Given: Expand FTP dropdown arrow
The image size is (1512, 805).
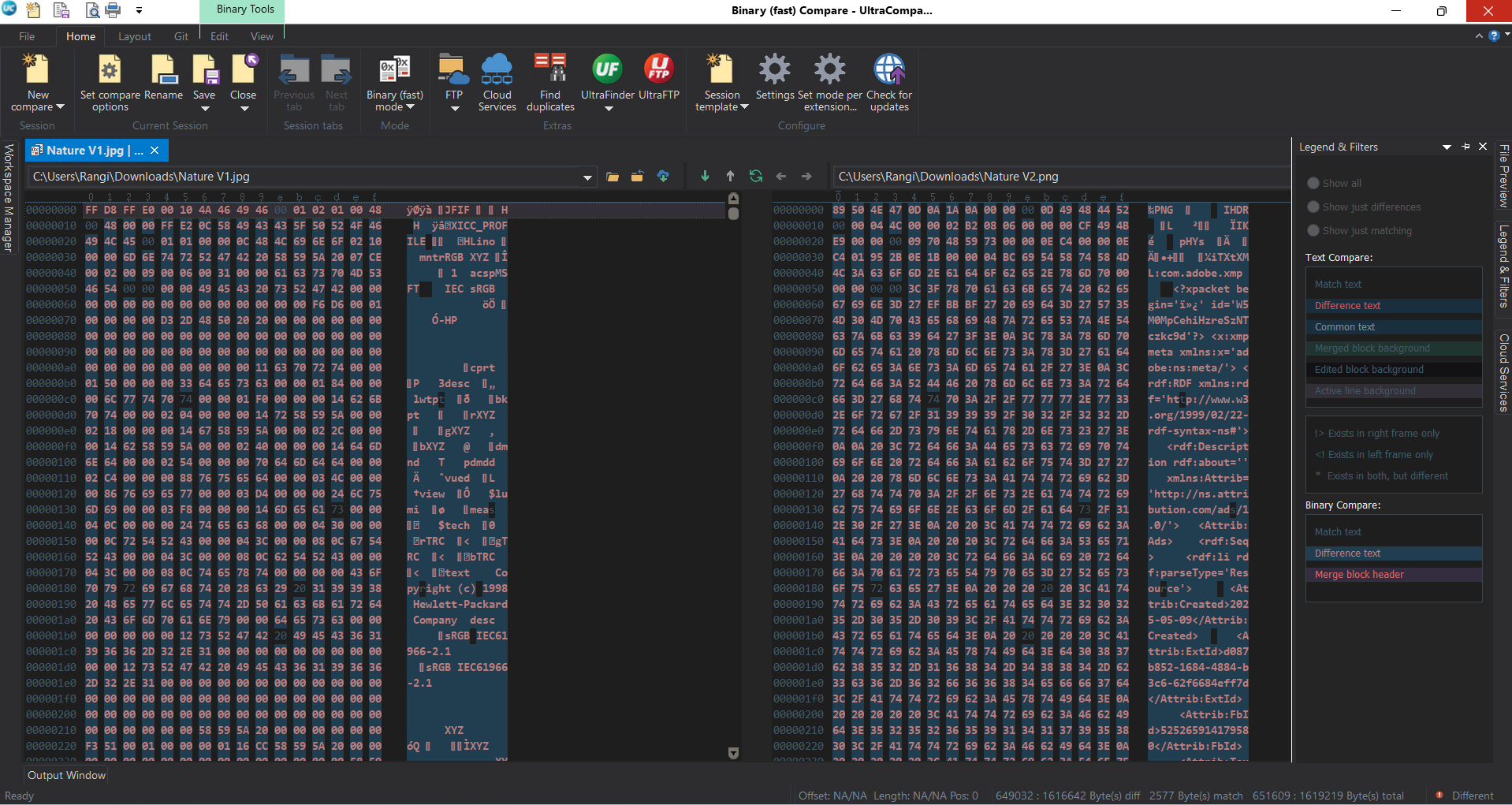Looking at the screenshot, I should [x=454, y=109].
